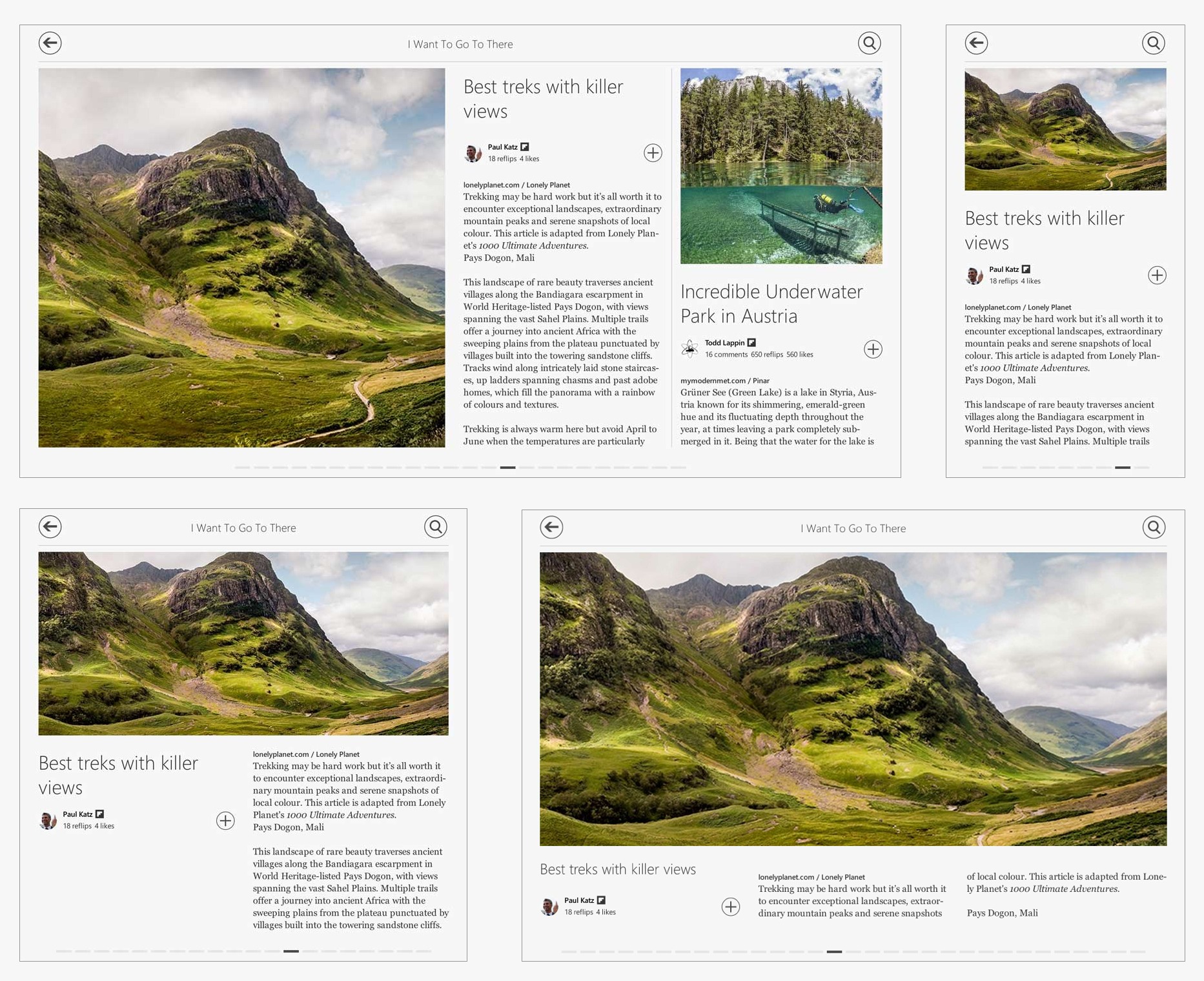Screen dimensions: 1204x981
Task: Select the Todd Lappin author name
Action: pos(724,343)
